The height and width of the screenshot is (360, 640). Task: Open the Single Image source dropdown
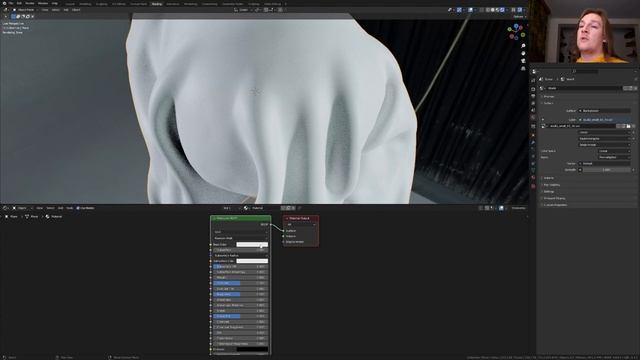pyautogui.click(x=604, y=145)
